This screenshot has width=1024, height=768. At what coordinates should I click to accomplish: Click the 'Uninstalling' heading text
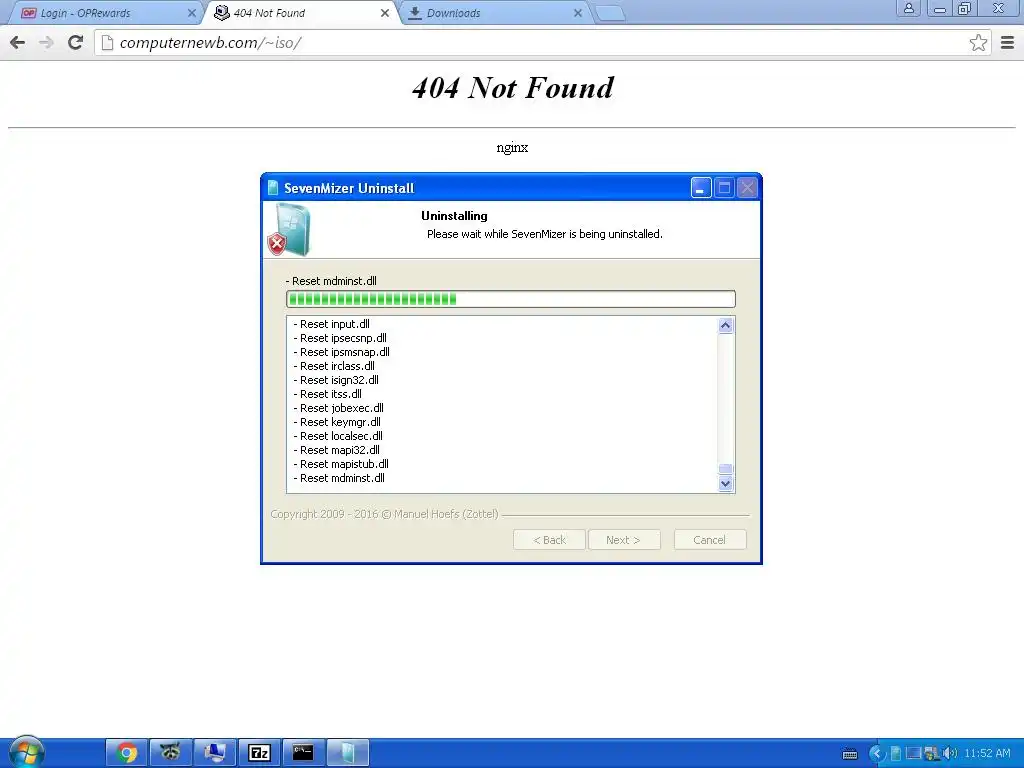(454, 216)
